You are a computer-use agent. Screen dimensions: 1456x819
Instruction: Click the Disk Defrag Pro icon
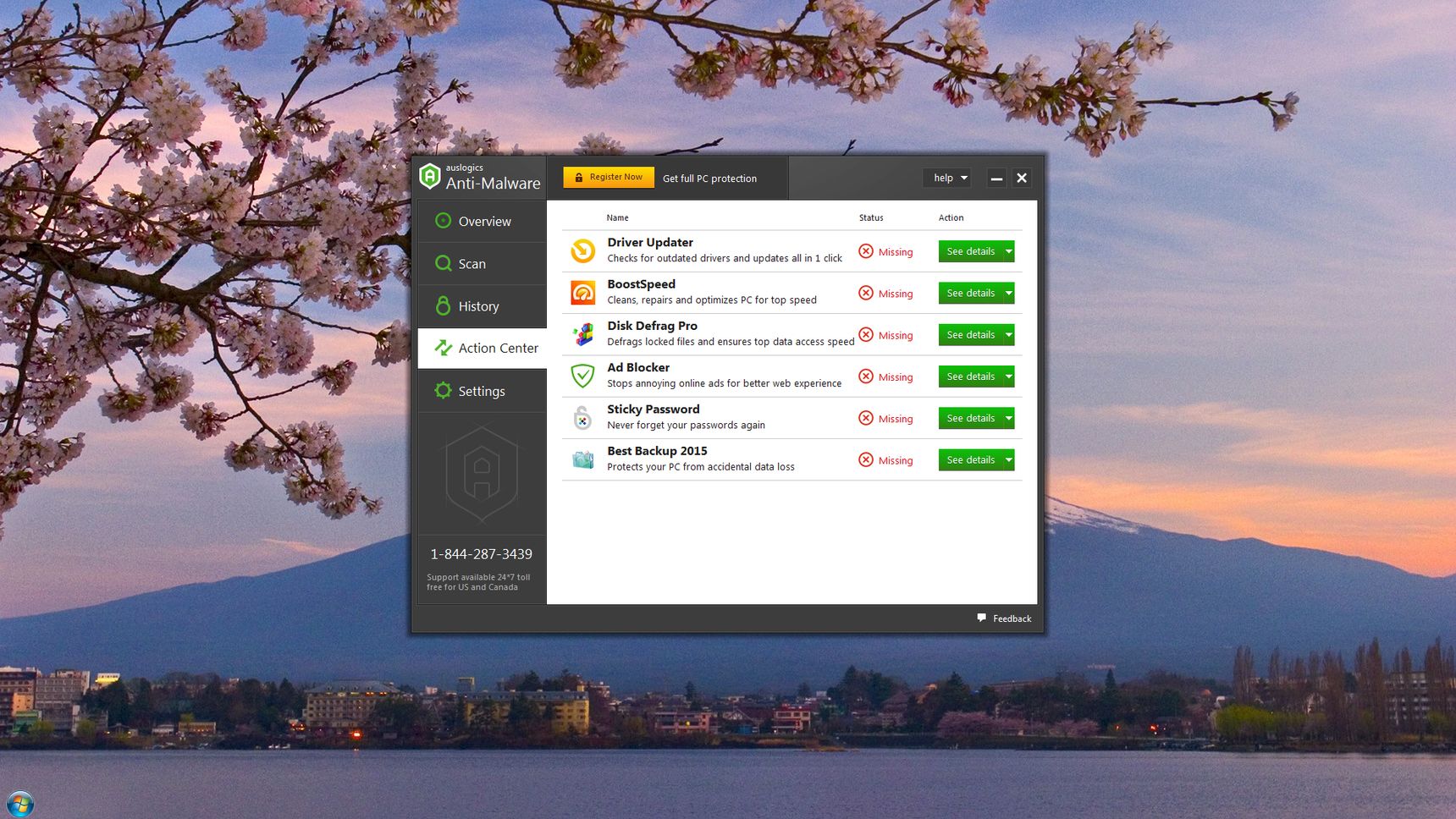click(x=582, y=334)
